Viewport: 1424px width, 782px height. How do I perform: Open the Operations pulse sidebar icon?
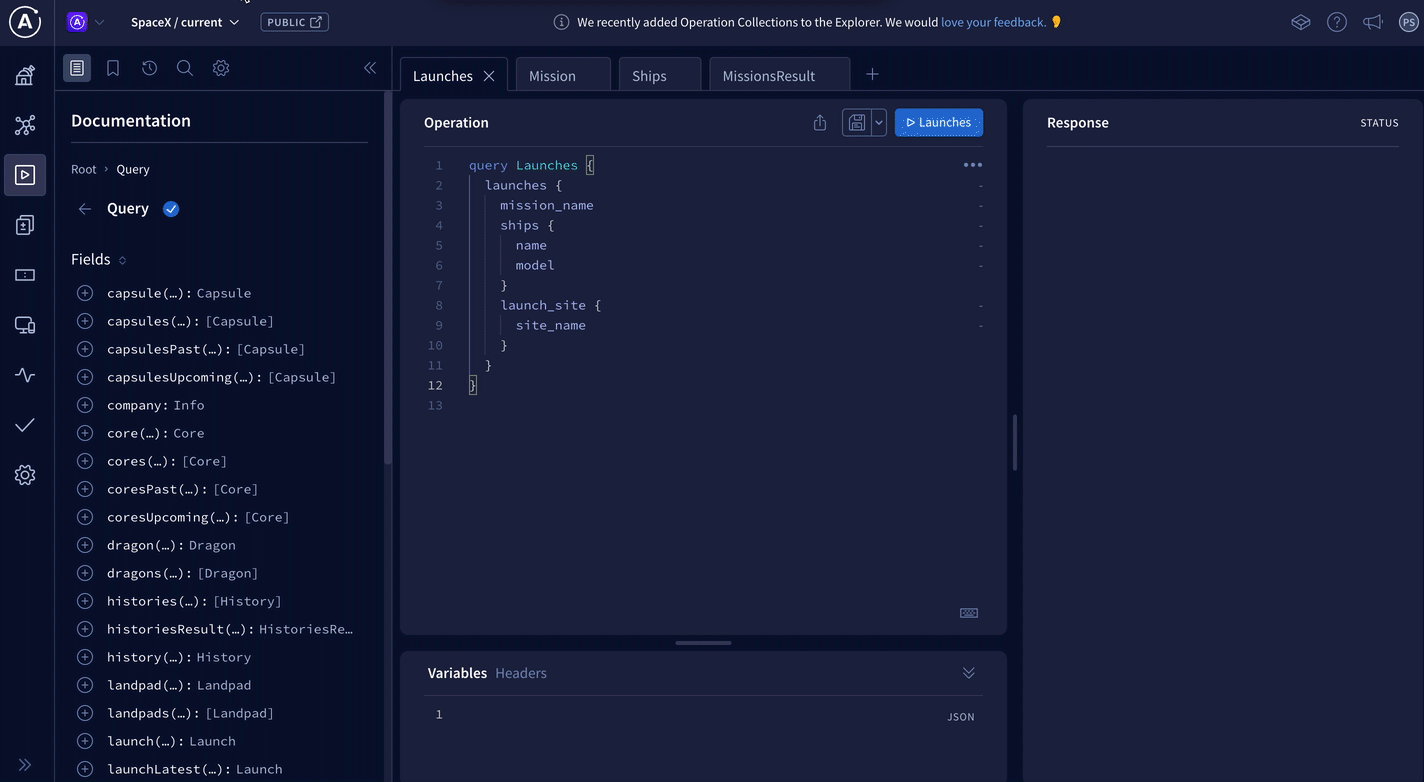point(25,375)
